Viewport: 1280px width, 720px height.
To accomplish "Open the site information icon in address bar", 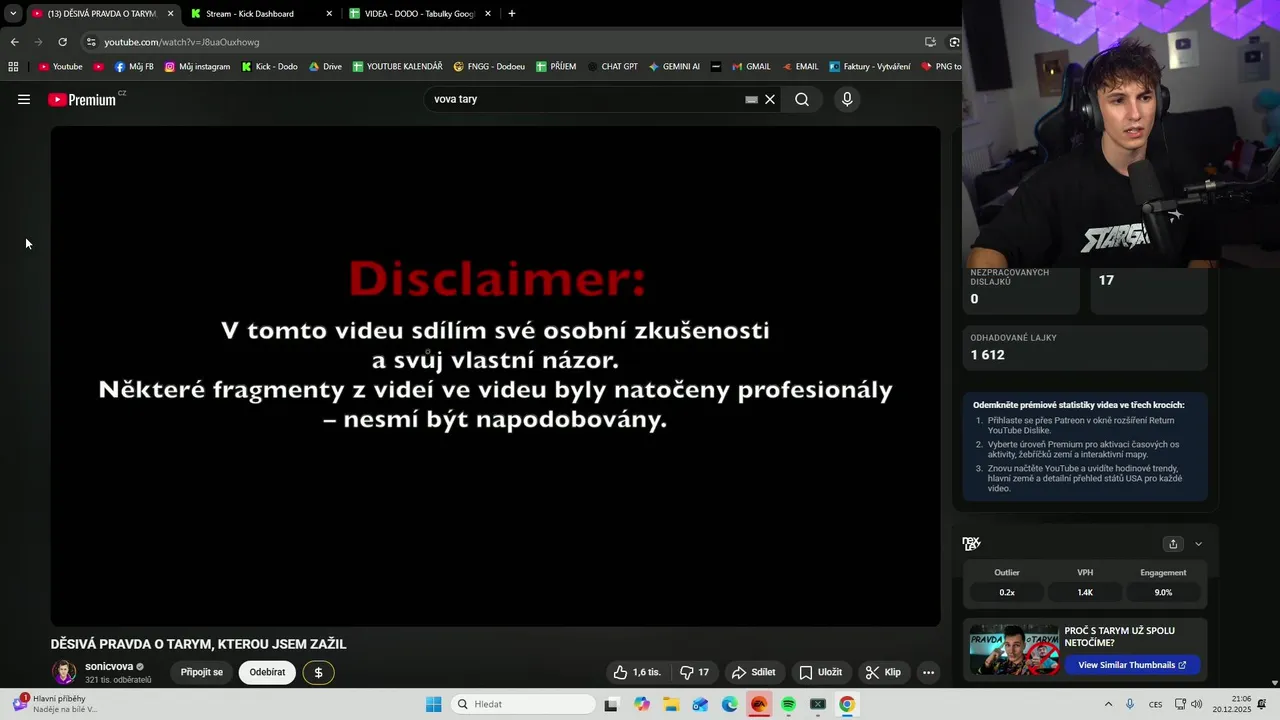I will coord(91,42).
